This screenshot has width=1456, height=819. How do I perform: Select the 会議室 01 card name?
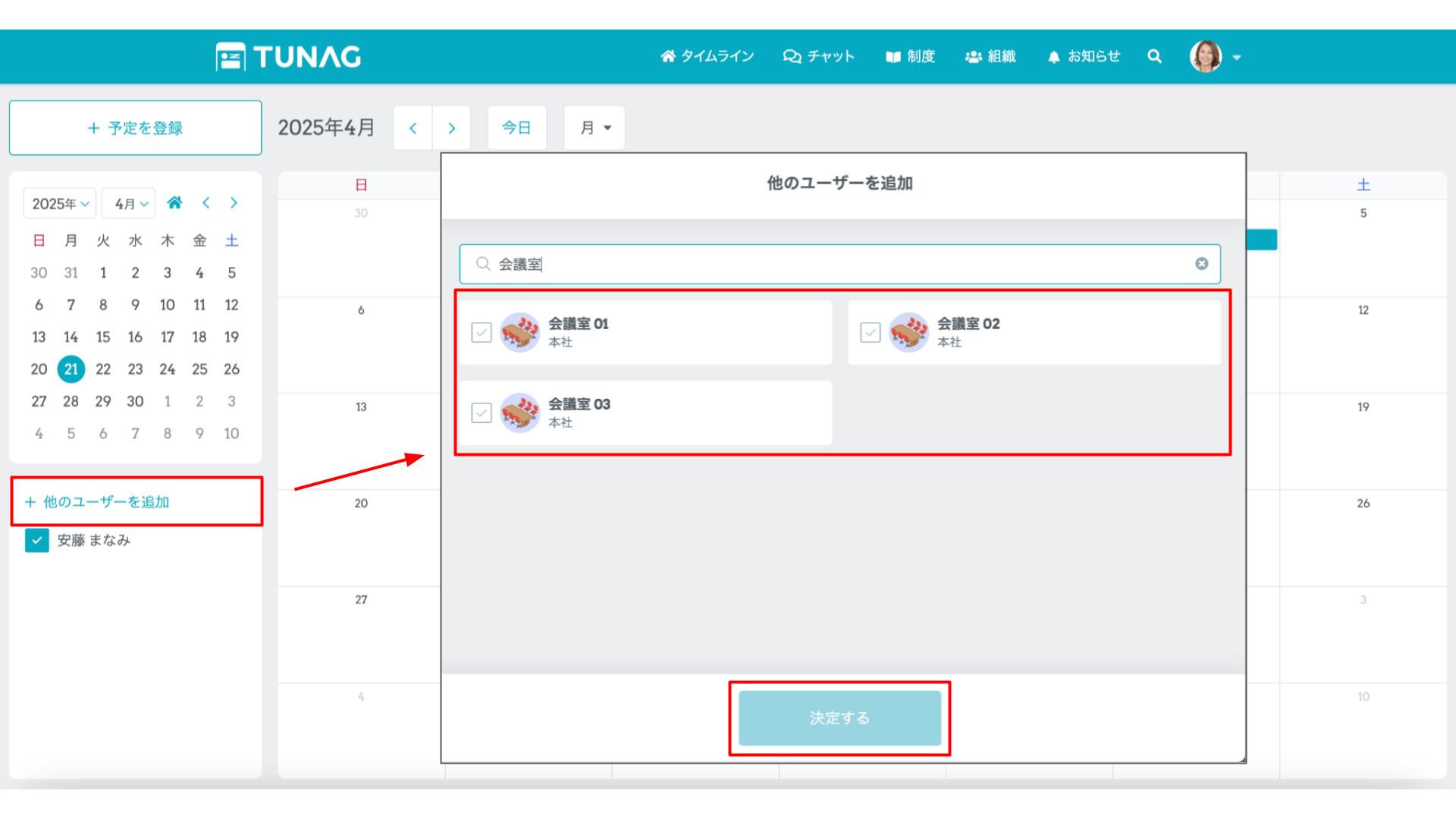tap(579, 323)
